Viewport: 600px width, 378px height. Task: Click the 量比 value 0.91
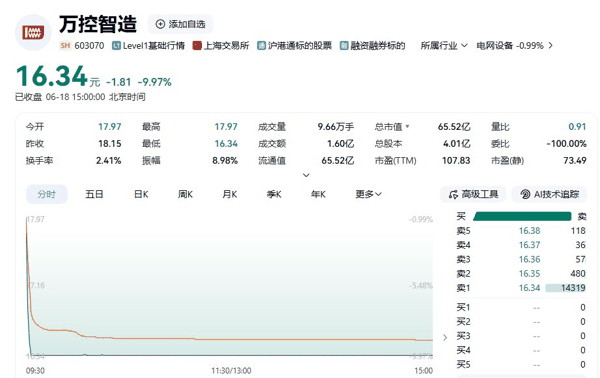[x=577, y=127]
